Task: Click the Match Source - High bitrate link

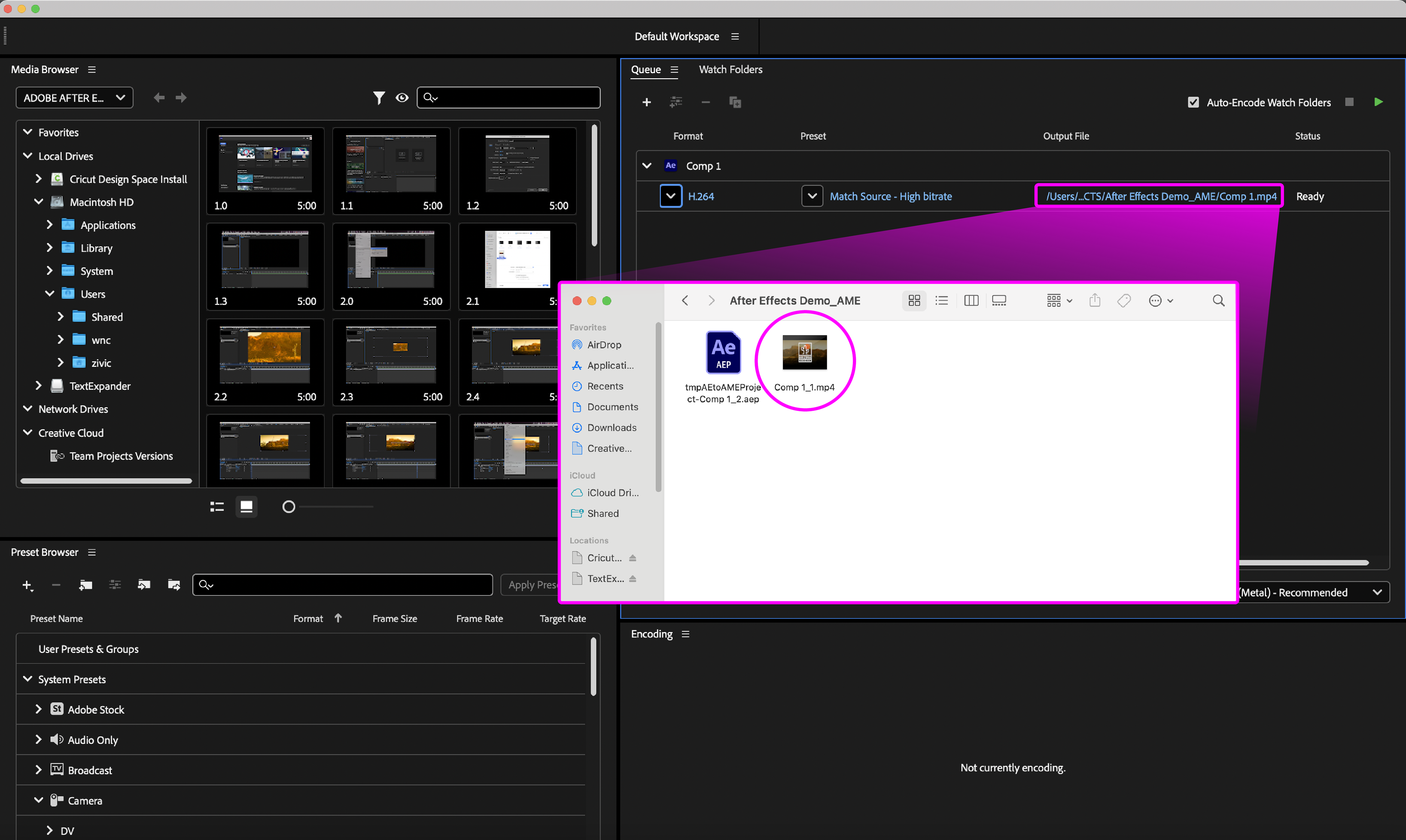Action: pyautogui.click(x=891, y=196)
